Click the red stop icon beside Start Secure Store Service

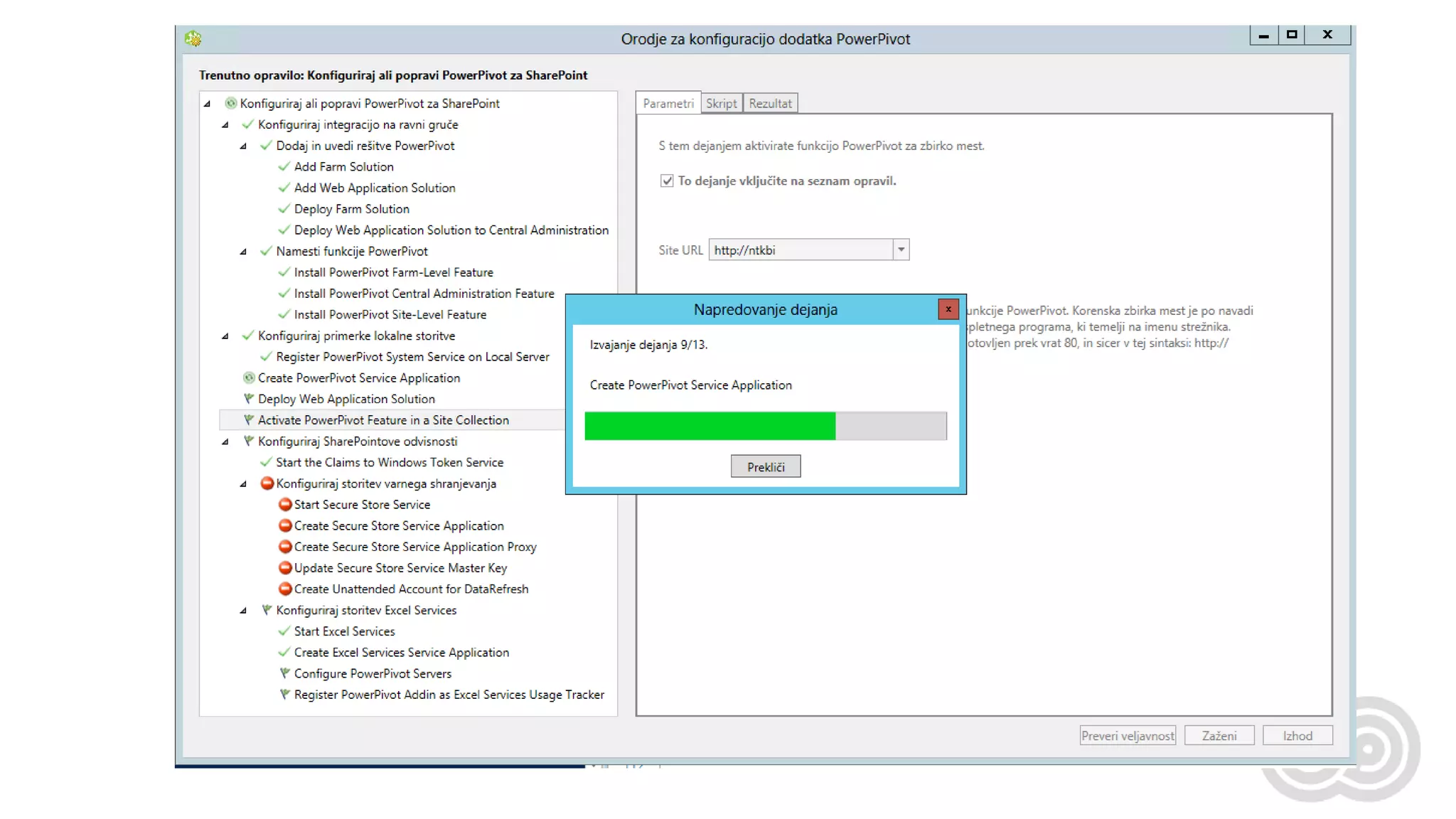[285, 504]
